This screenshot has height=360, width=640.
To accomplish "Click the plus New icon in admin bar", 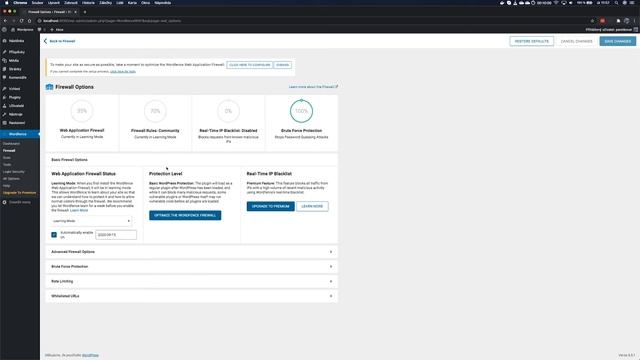I will [52, 29].
